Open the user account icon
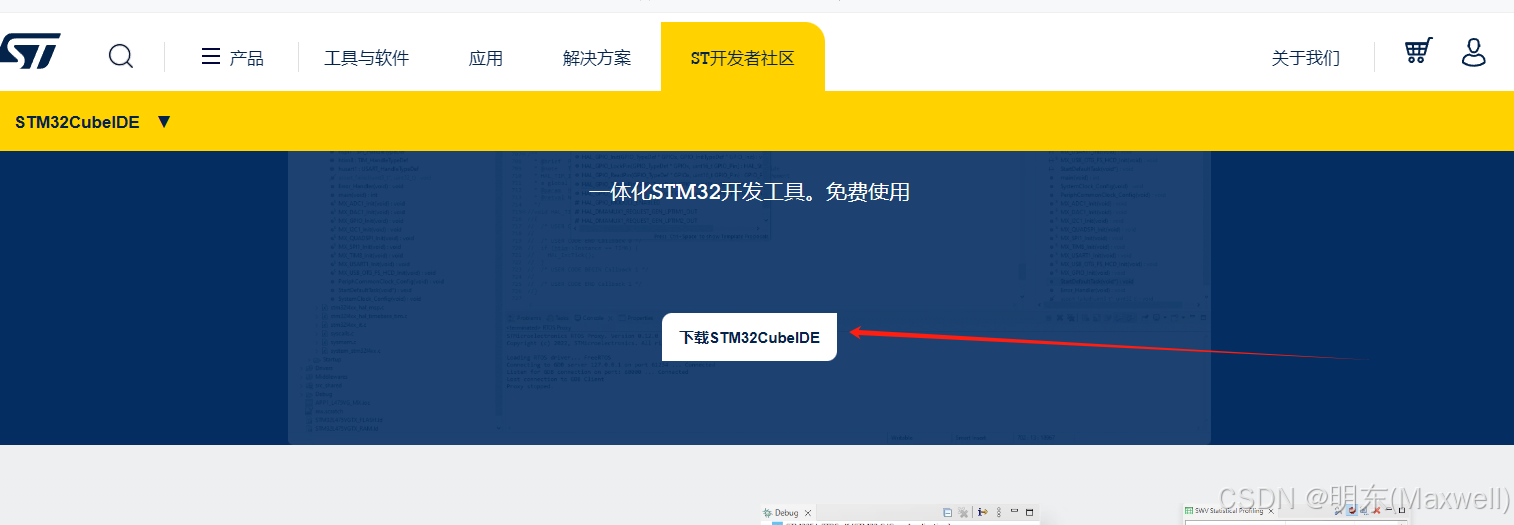The height and width of the screenshot is (525, 1514). (x=1474, y=52)
